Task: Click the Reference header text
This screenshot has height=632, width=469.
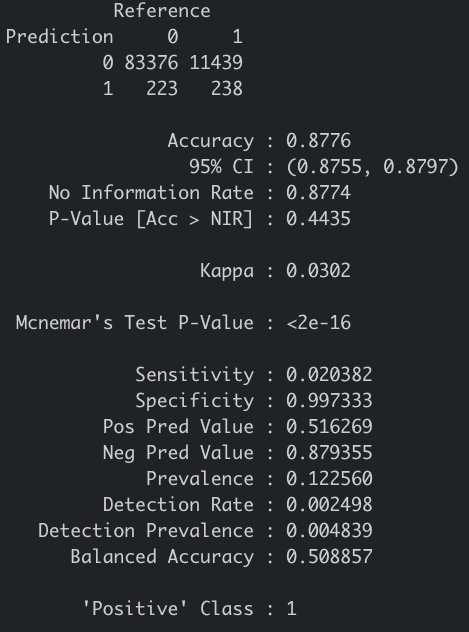Action: (x=162, y=11)
